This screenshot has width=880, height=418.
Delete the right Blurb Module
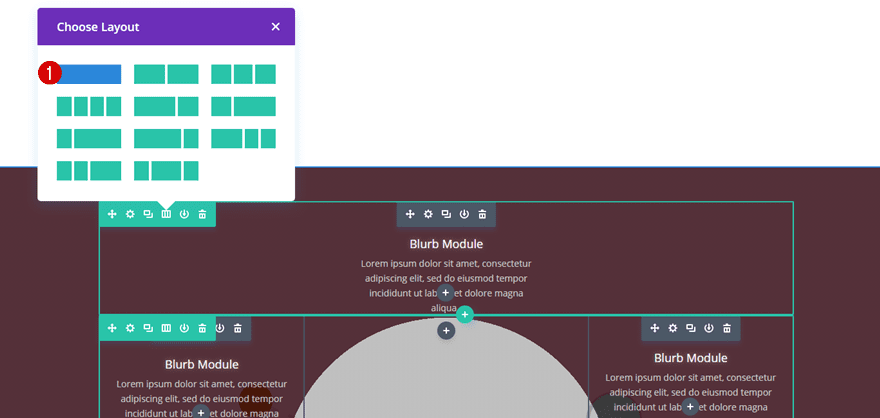click(727, 328)
